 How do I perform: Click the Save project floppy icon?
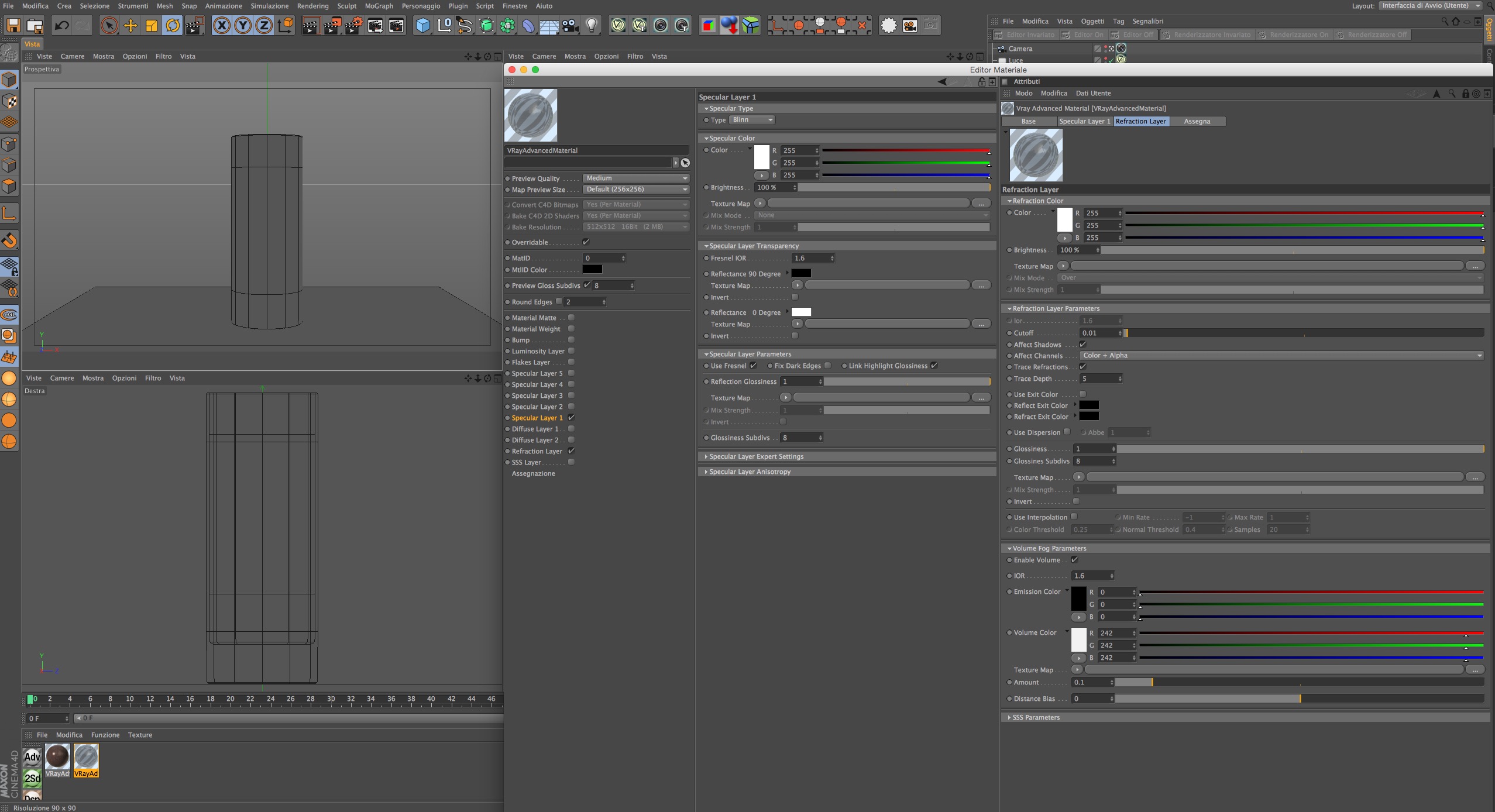[x=13, y=26]
